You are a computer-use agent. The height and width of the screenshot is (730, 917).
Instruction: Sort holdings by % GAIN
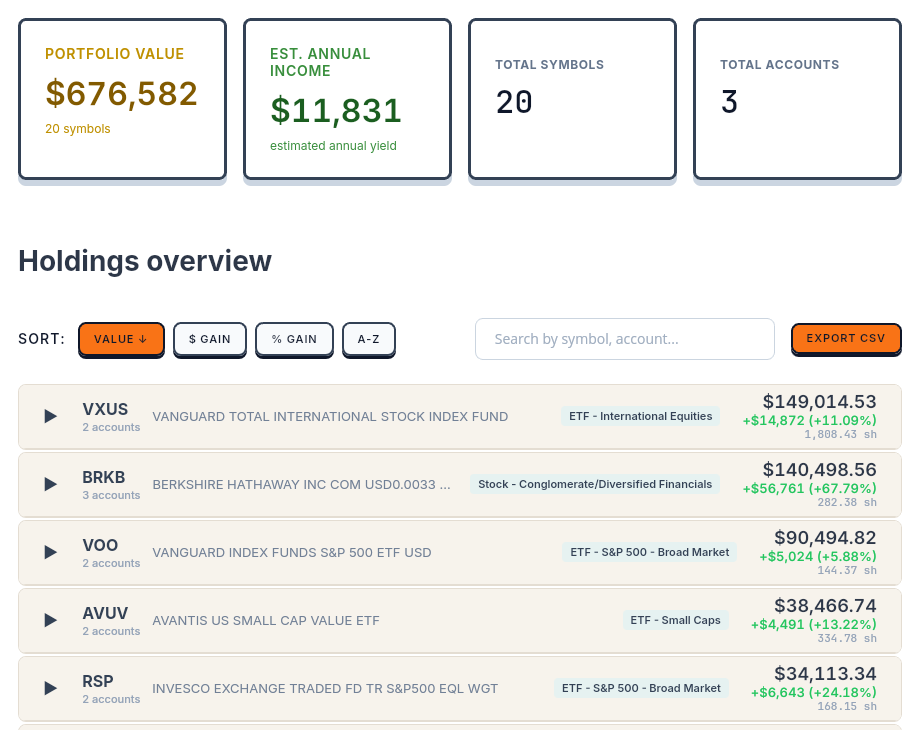click(294, 339)
